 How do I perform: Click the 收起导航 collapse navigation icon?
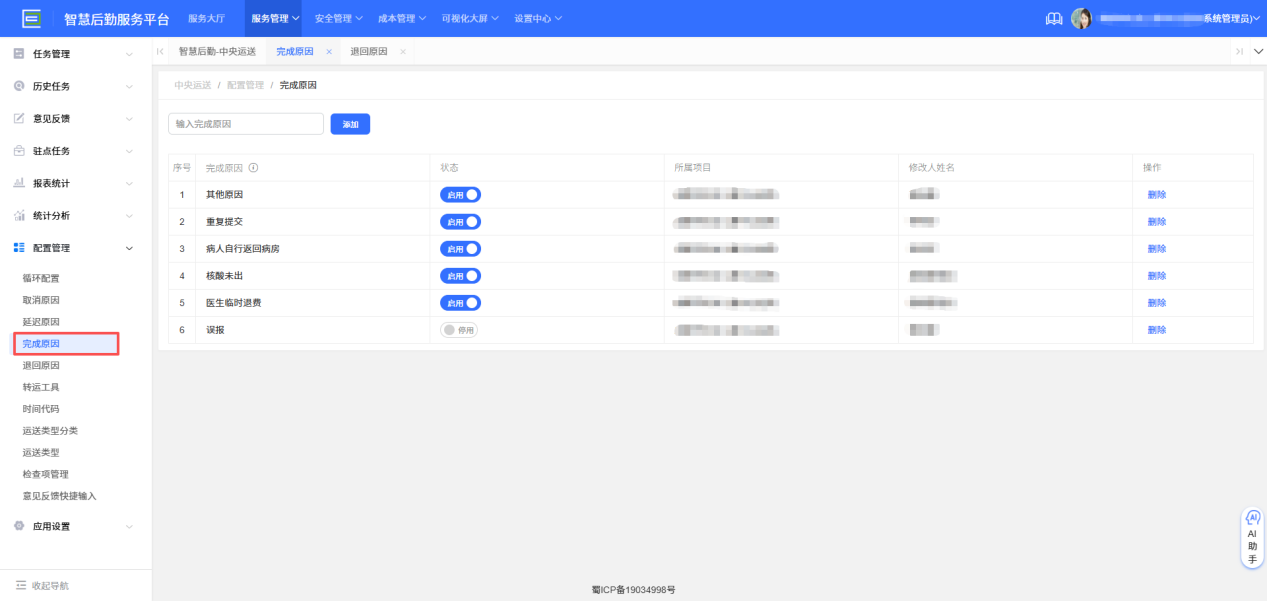[20, 586]
